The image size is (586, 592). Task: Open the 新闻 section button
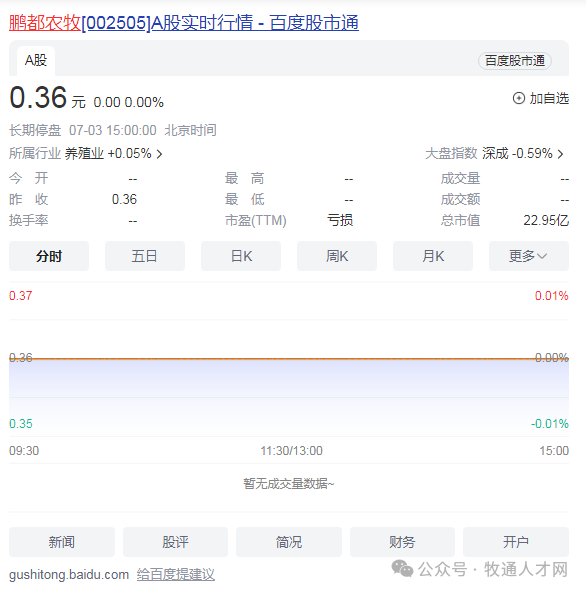(62, 542)
